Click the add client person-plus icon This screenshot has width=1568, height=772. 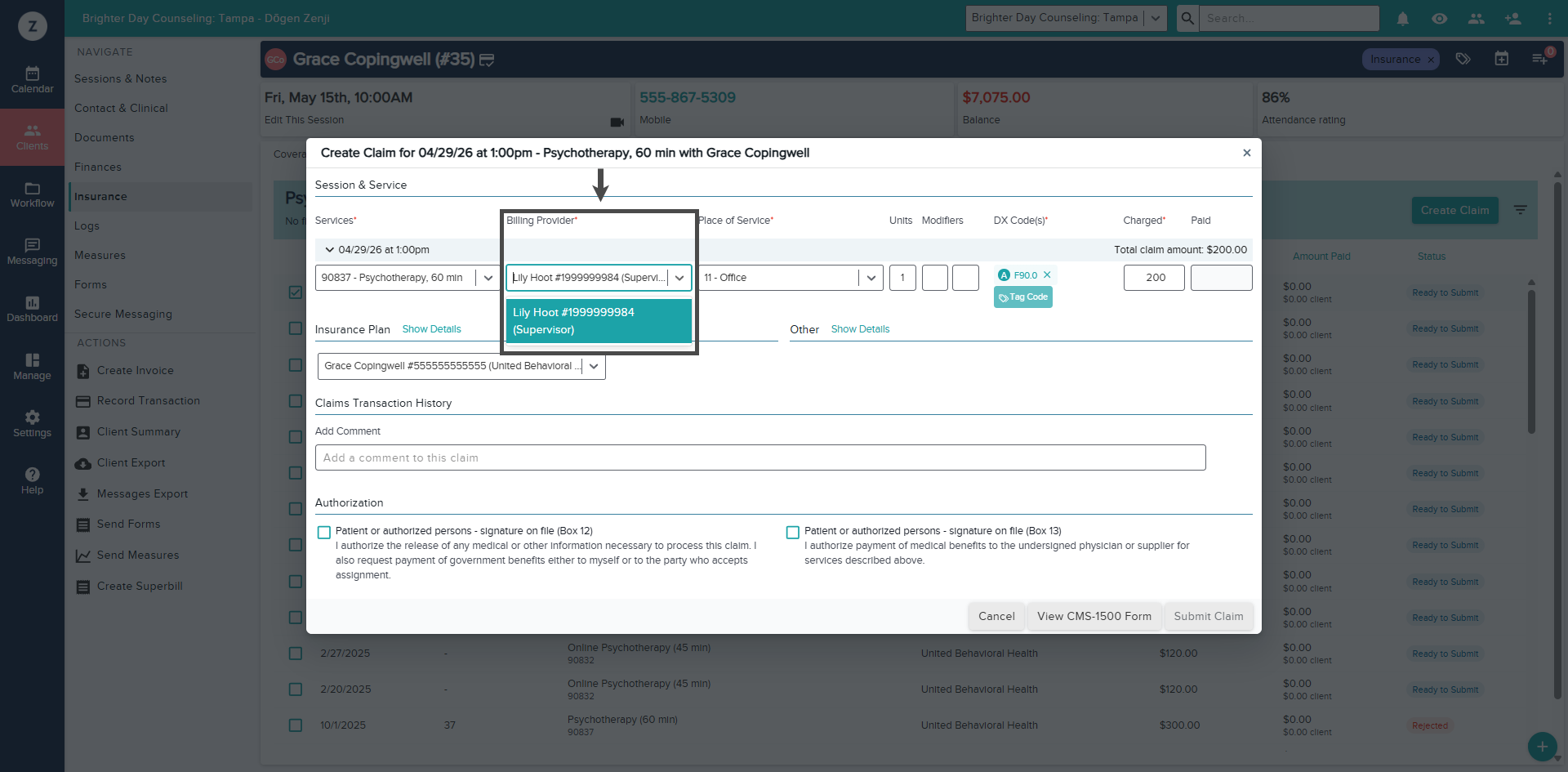pos(1513,18)
